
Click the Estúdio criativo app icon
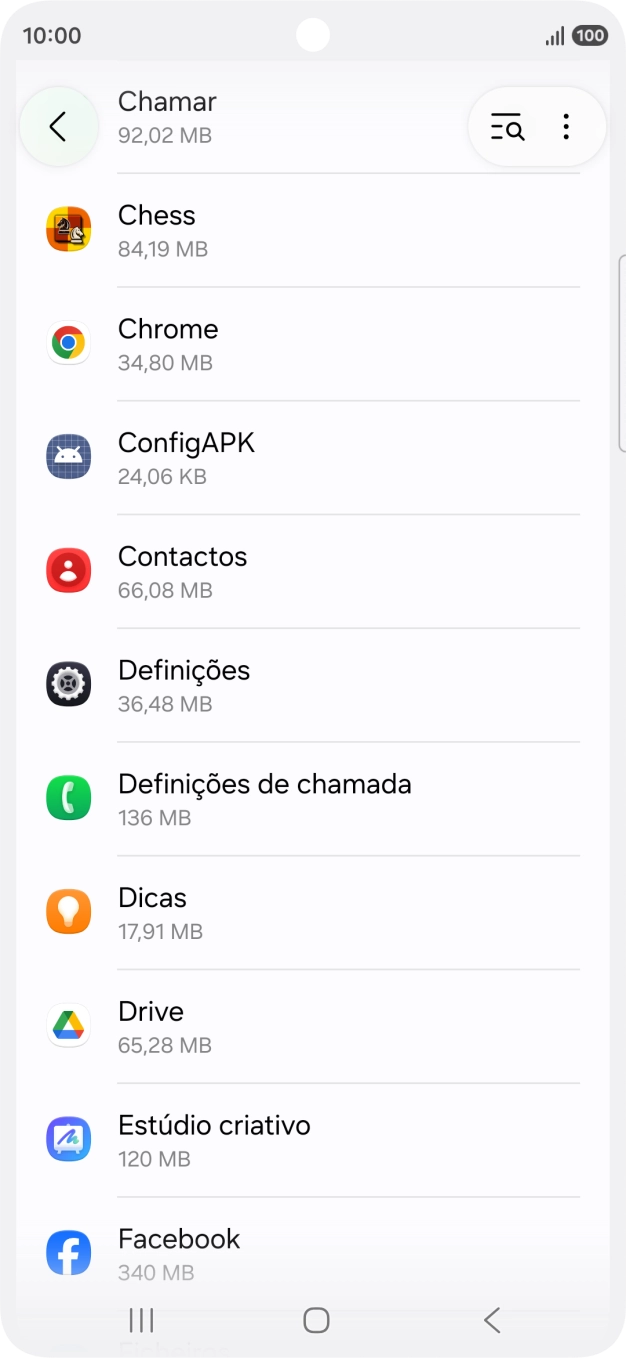(x=68, y=1138)
